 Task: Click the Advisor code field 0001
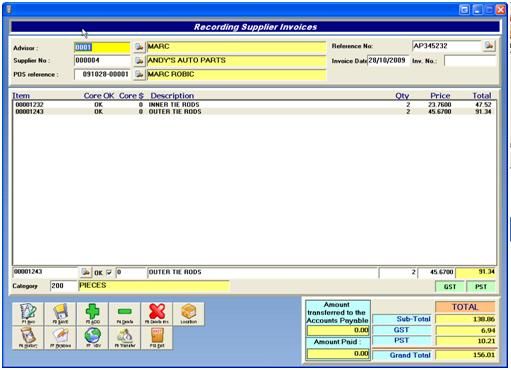[x=102, y=47]
